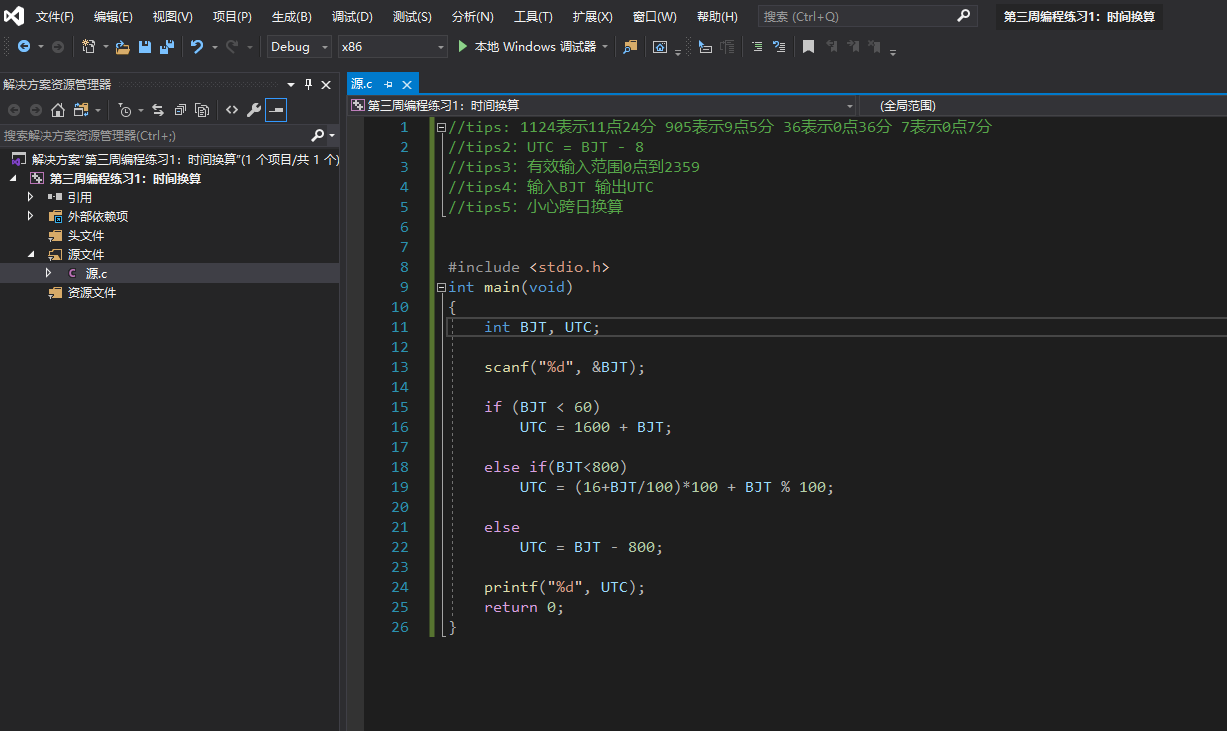This screenshot has width=1227, height=731.
Task: Click the View Code brackets icon
Action: (232, 110)
